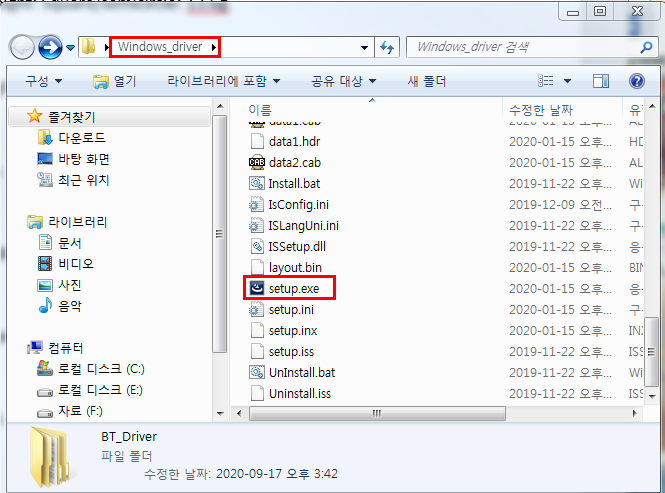Select the ISSetup.dll file
This screenshot has height=493, width=665.
tap(287, 246)
